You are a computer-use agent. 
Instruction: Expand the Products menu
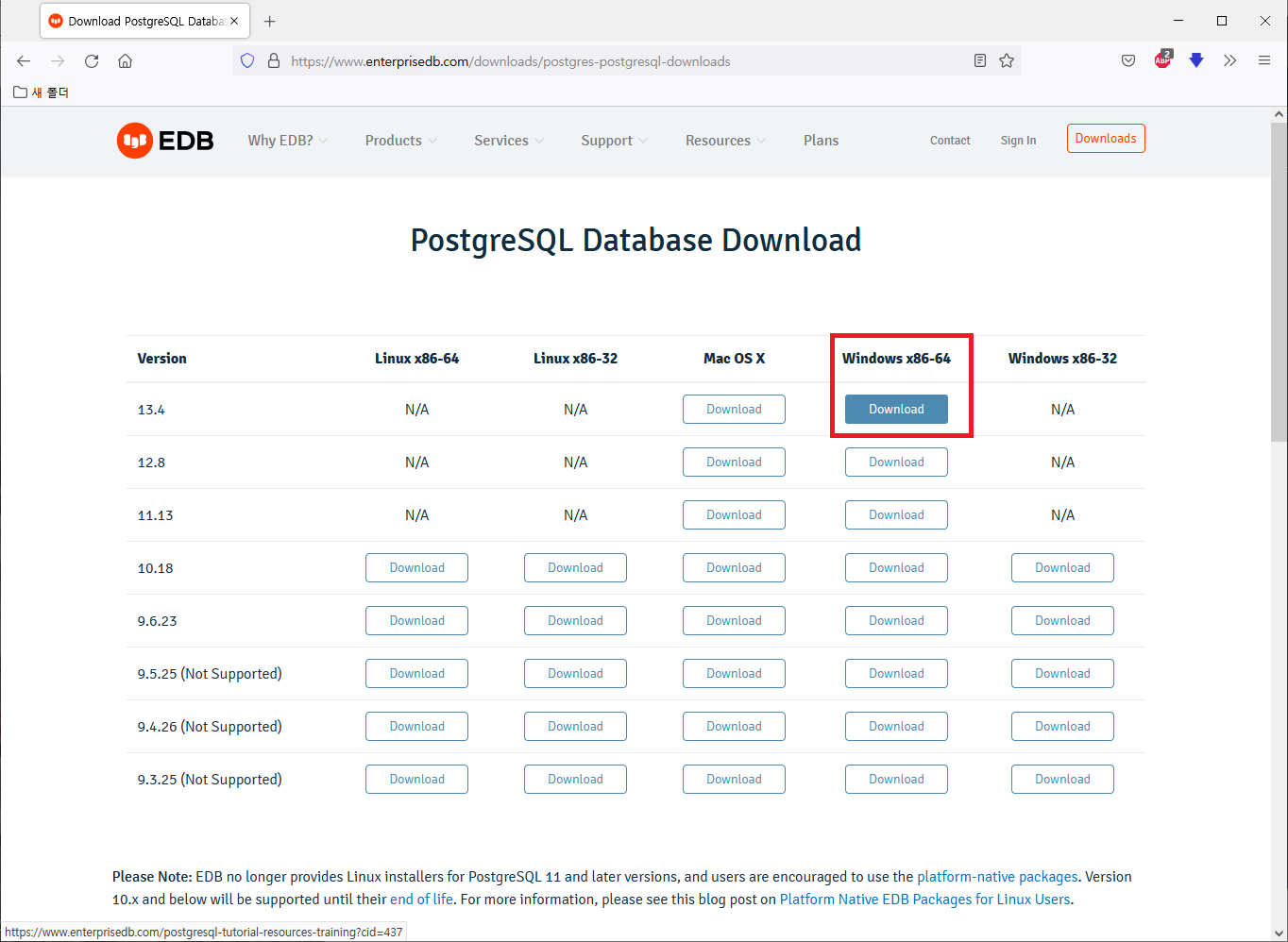(x=401, y=141)
